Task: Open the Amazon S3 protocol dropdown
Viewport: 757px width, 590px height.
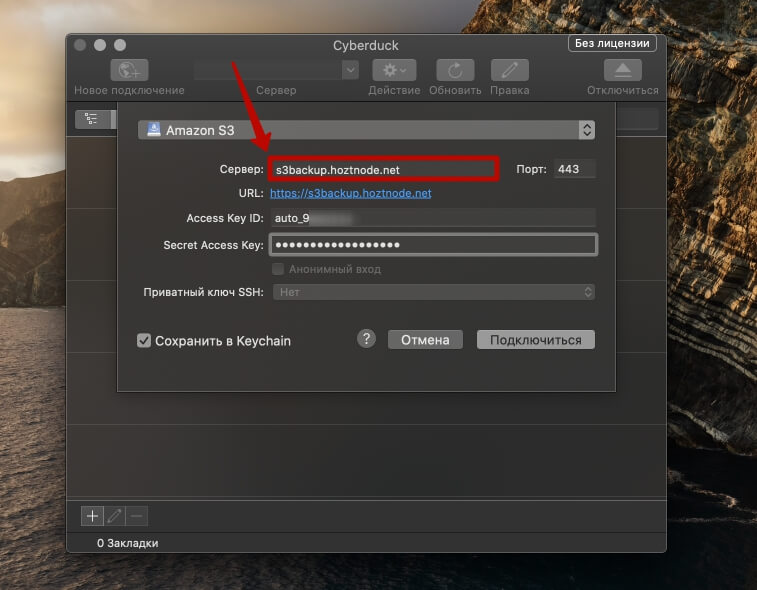Action: 366,130
